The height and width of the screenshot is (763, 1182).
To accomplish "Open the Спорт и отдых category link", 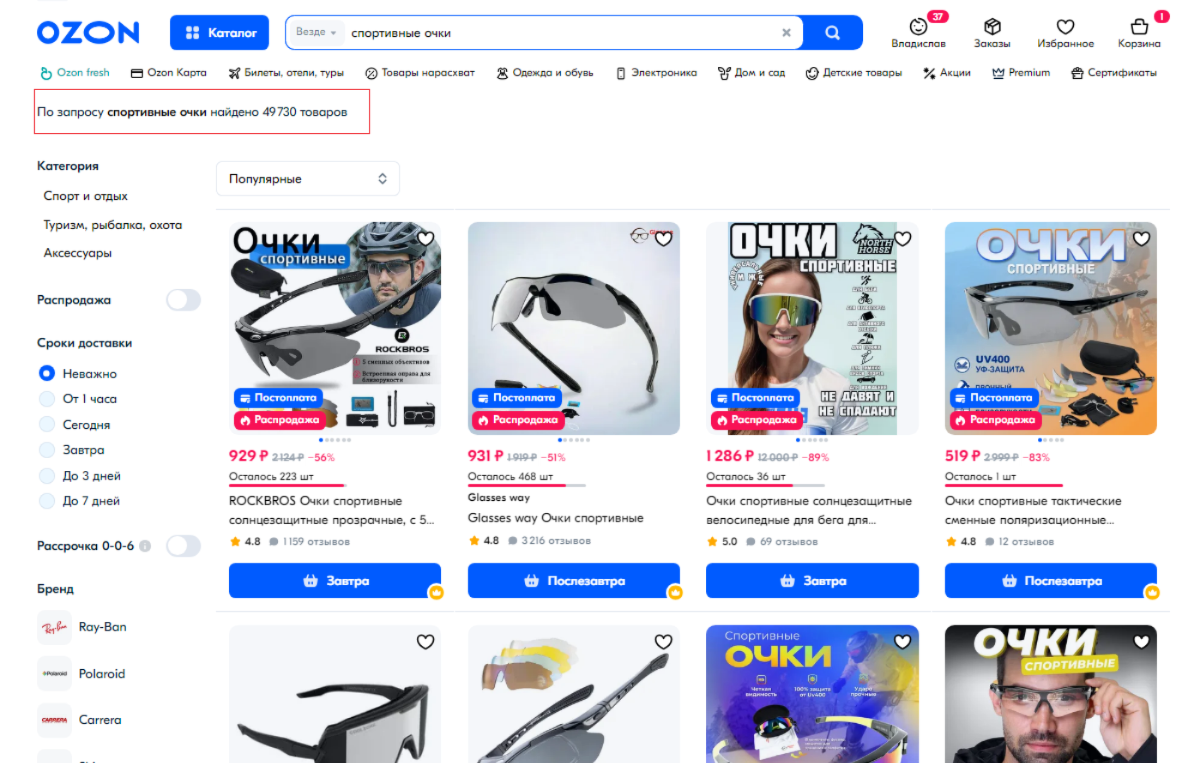I will click(x=85, y=196).
